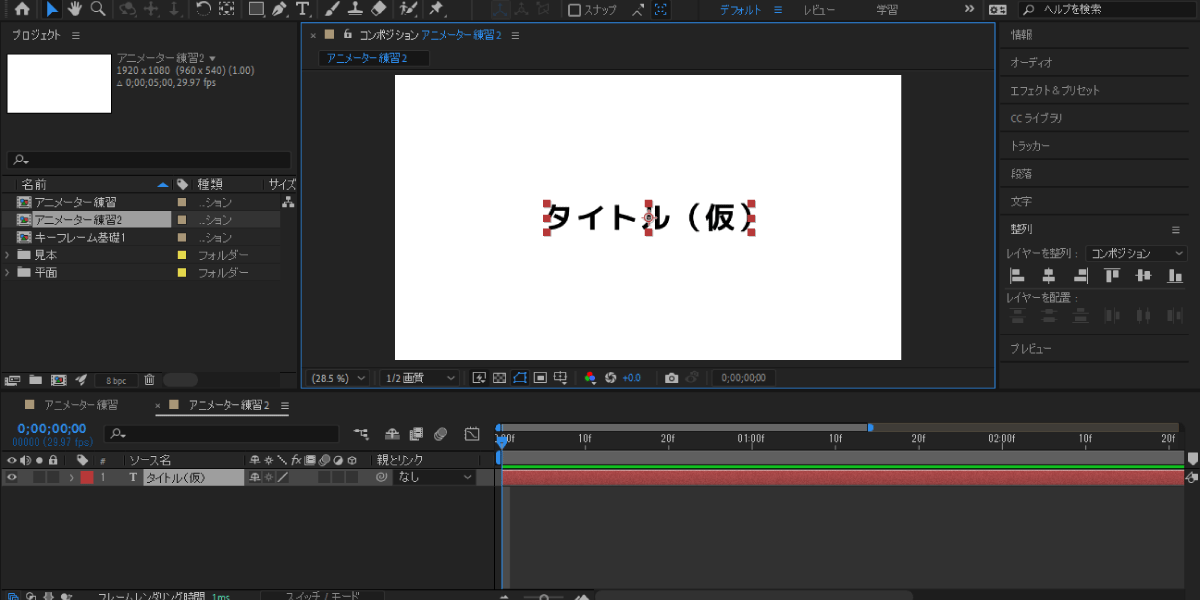Click the timeline layer search field
This screenshot has width=1200, height=600.
point(222,434)
